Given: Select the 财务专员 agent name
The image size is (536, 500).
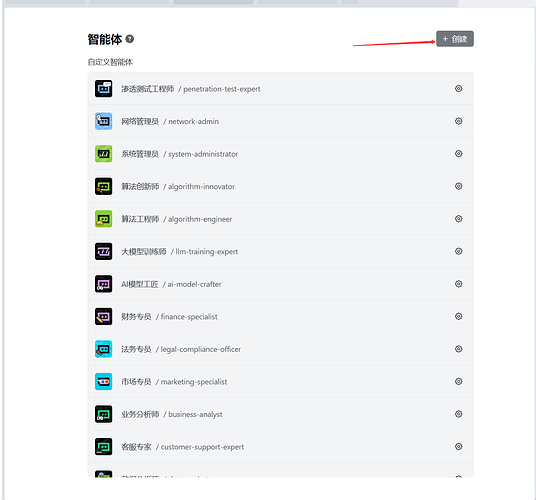Looking at the screenshot, I should (136, 316).
